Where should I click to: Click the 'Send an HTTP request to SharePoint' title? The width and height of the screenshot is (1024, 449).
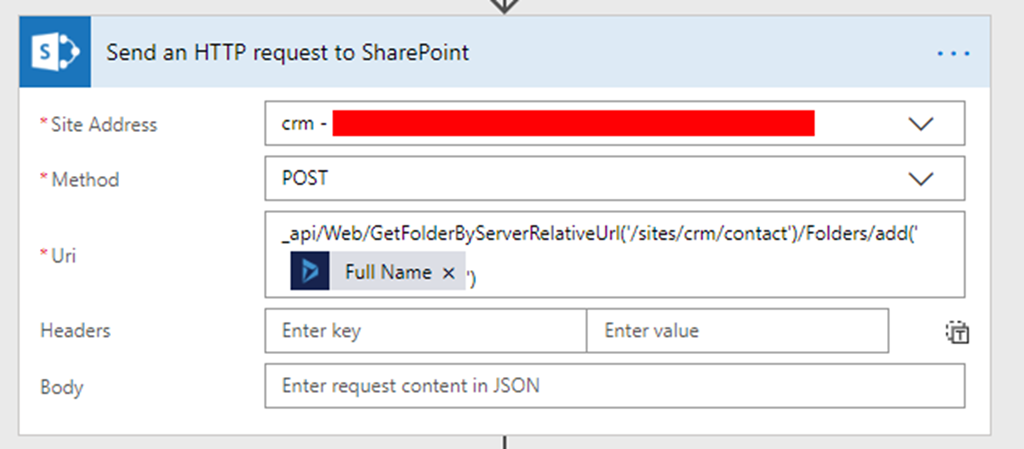pyautogui.click(x=288, y=53)
